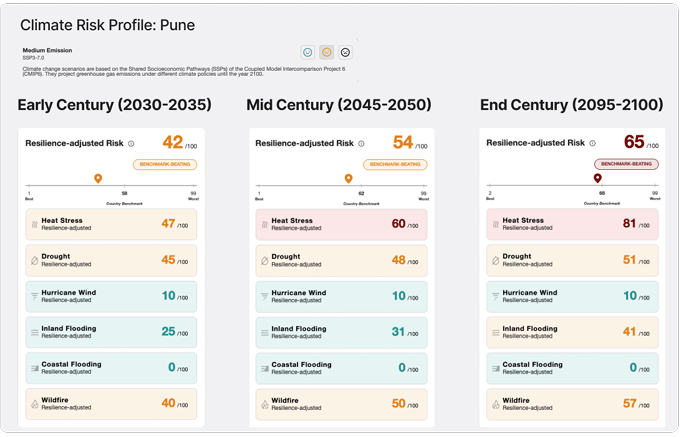This screenshot has height=437, width=680.
Task: Open the End Century Resilience-adjusted Risk info icon
Action: click(x=591, y=144)
